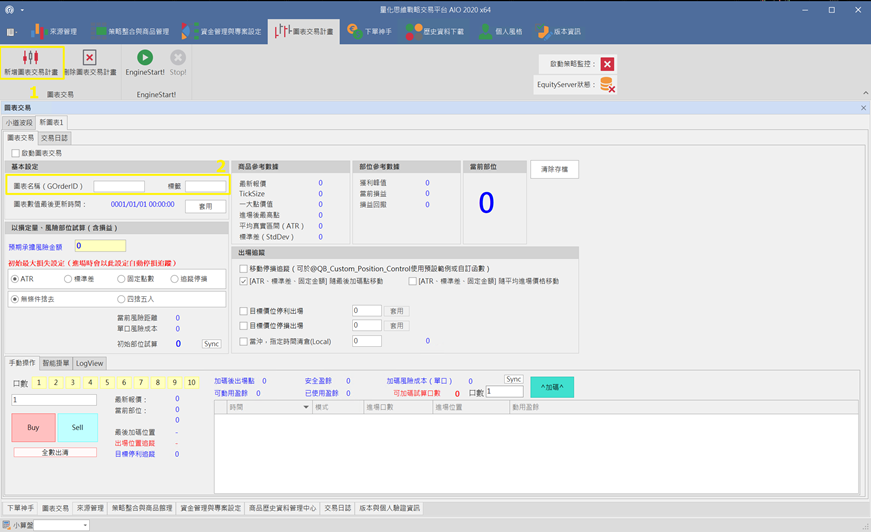Click the red Buy button

coord(33,427)
